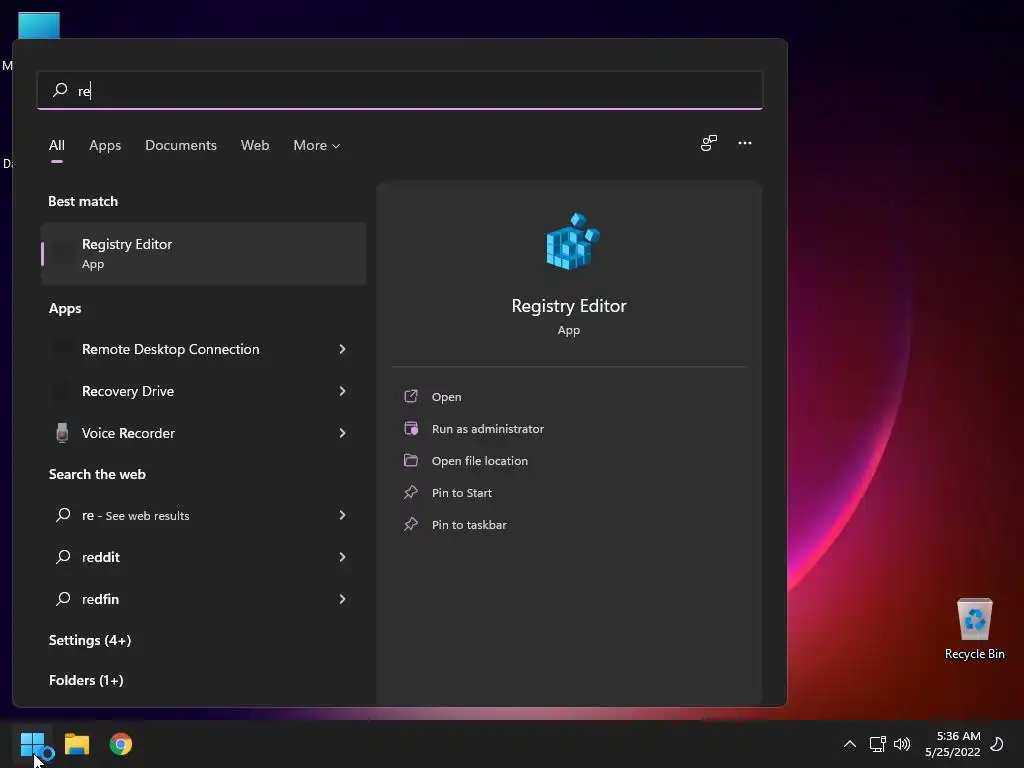Click the Voice Recorder microphone icon

point(62,433)
